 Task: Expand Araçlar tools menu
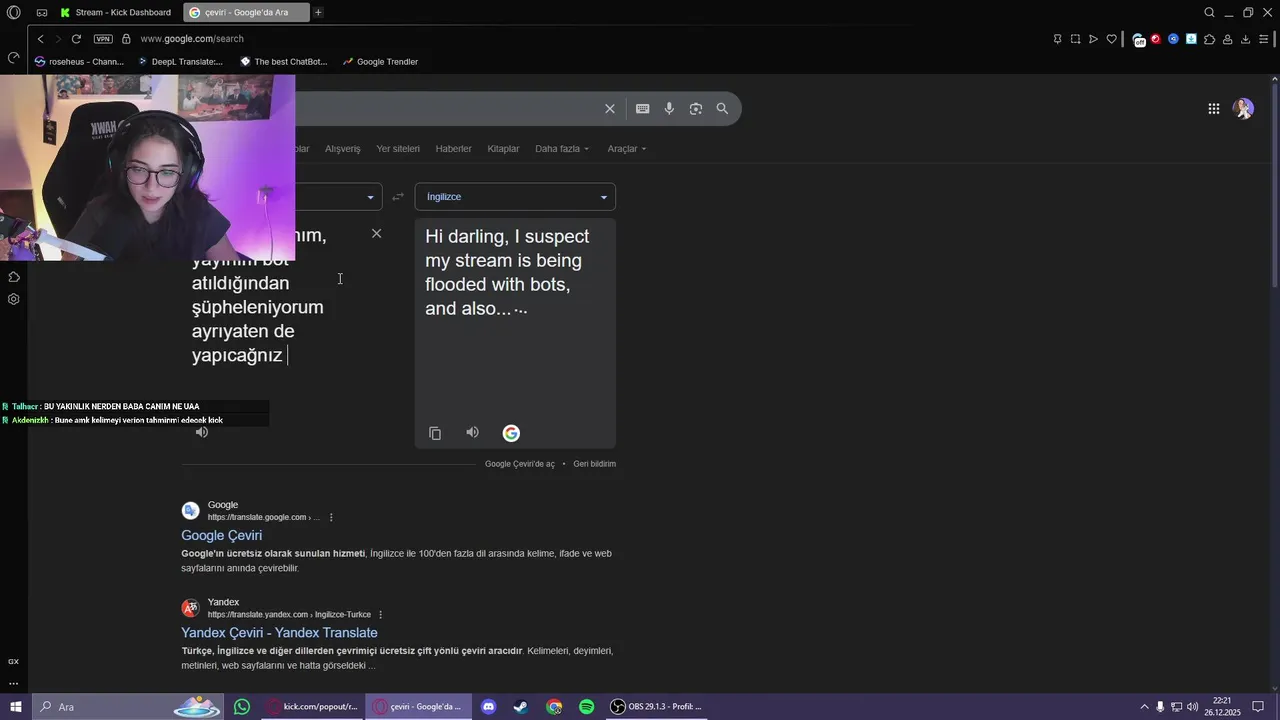(627, 149)
